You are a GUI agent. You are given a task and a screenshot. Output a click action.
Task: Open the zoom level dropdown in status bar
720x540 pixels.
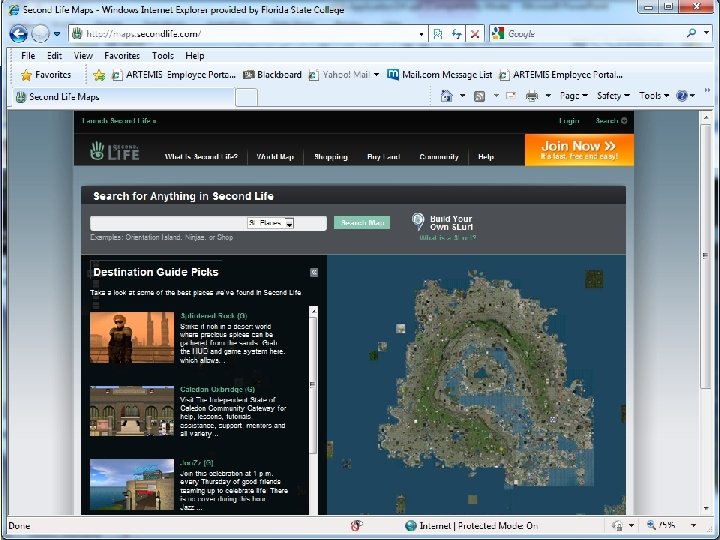click(x=693, y=525)
